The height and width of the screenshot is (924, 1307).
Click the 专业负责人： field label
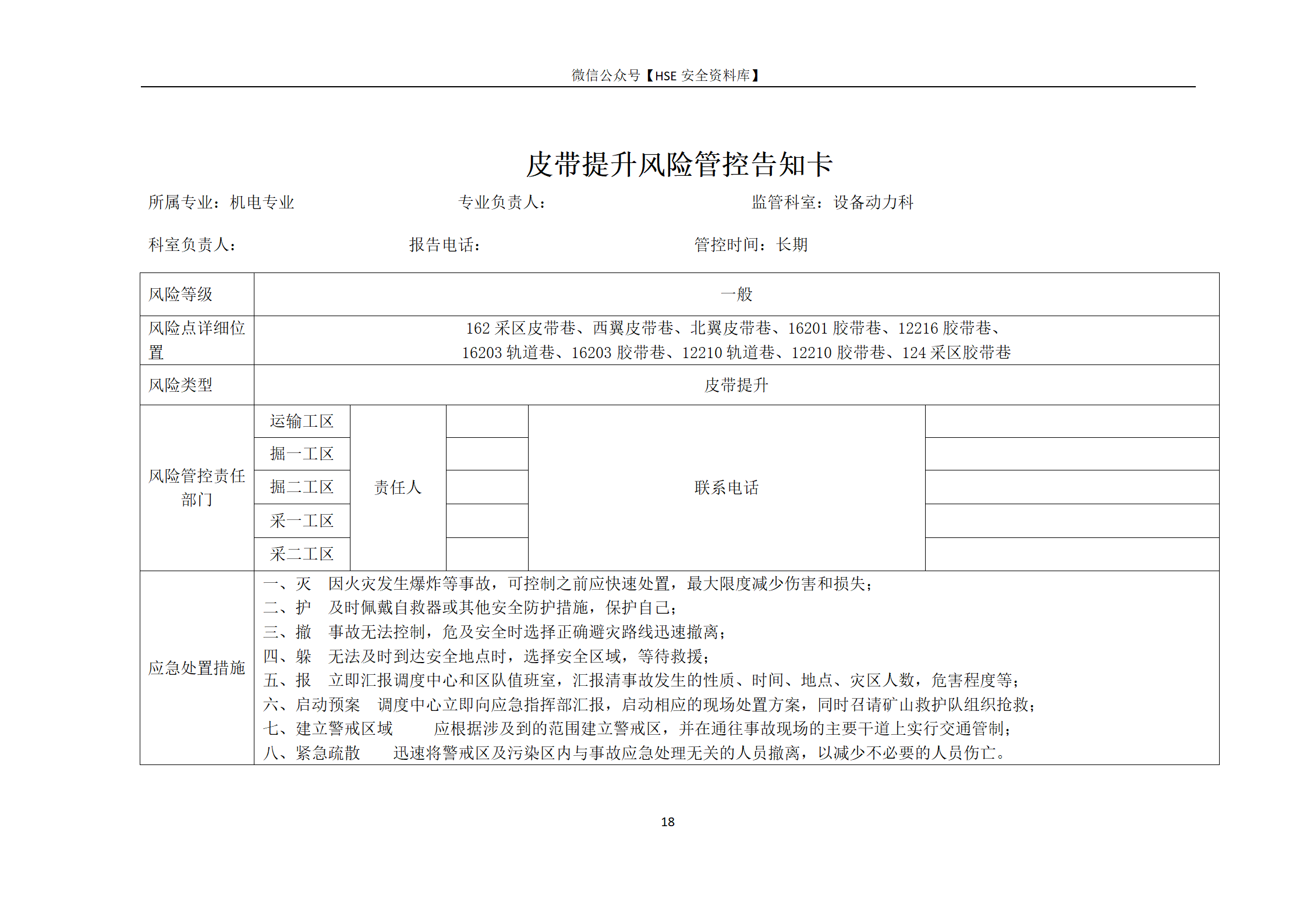(x=502, y=202)
